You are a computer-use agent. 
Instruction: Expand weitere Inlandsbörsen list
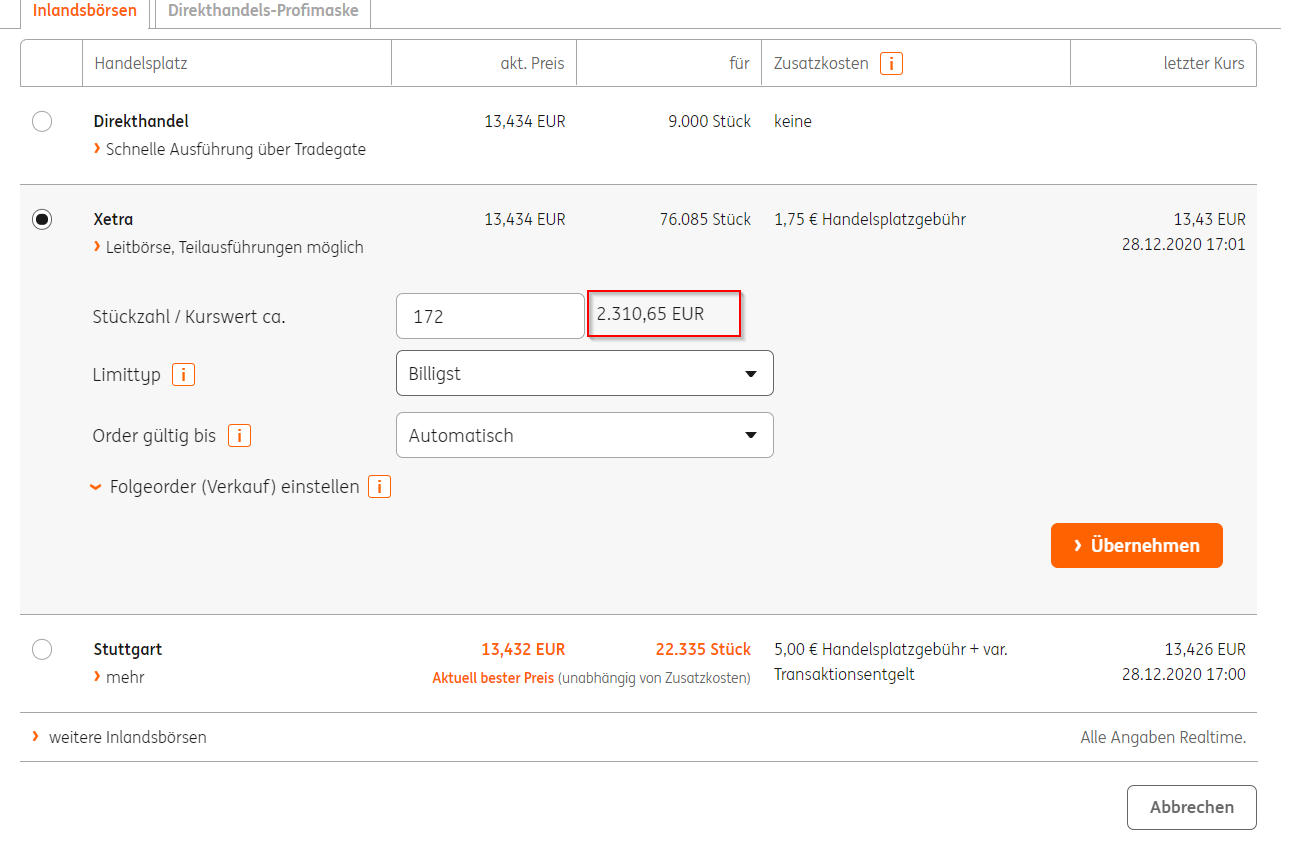(x=127, y=737)
